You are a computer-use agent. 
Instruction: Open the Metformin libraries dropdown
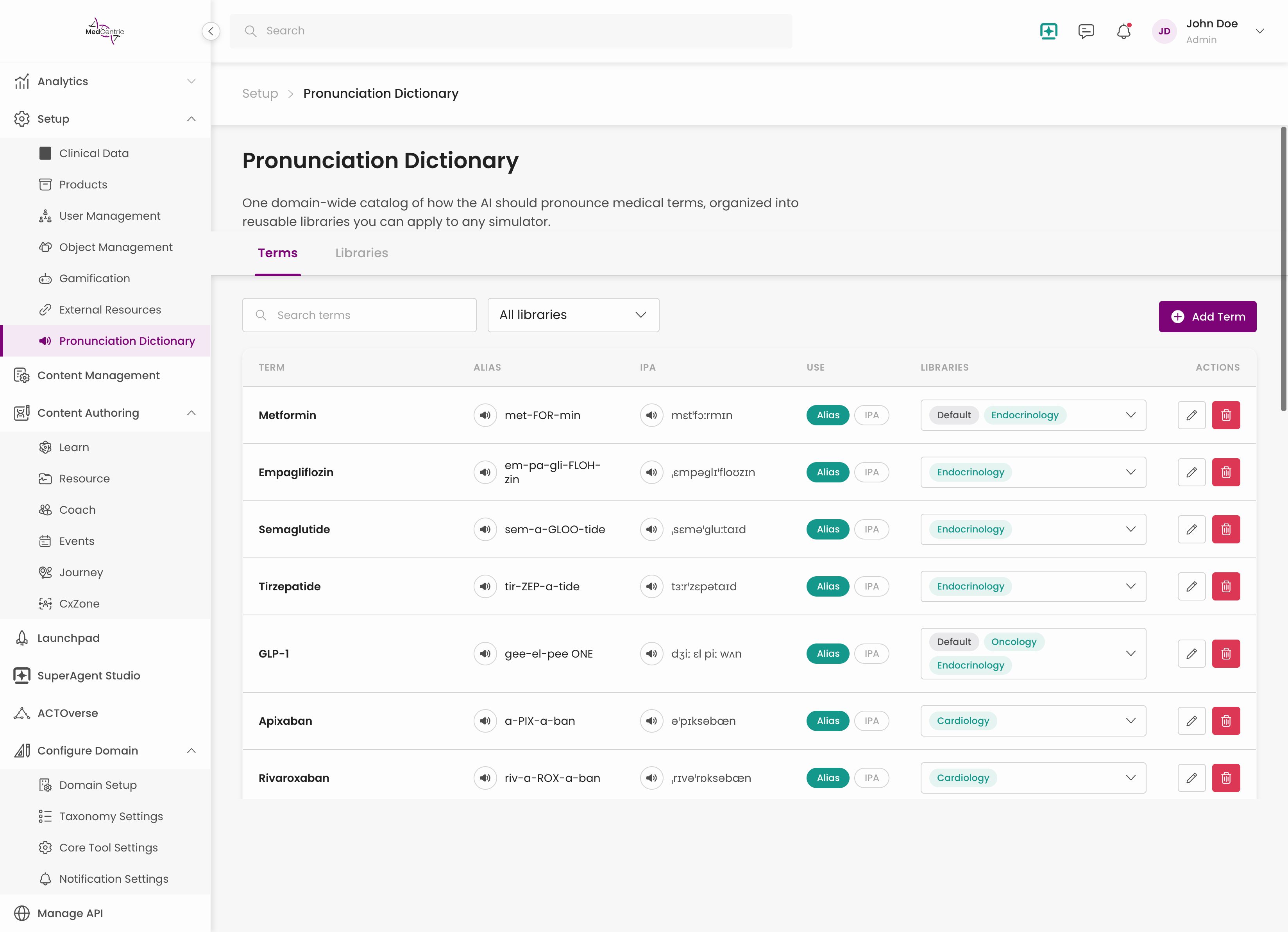tap(1033, 416)
